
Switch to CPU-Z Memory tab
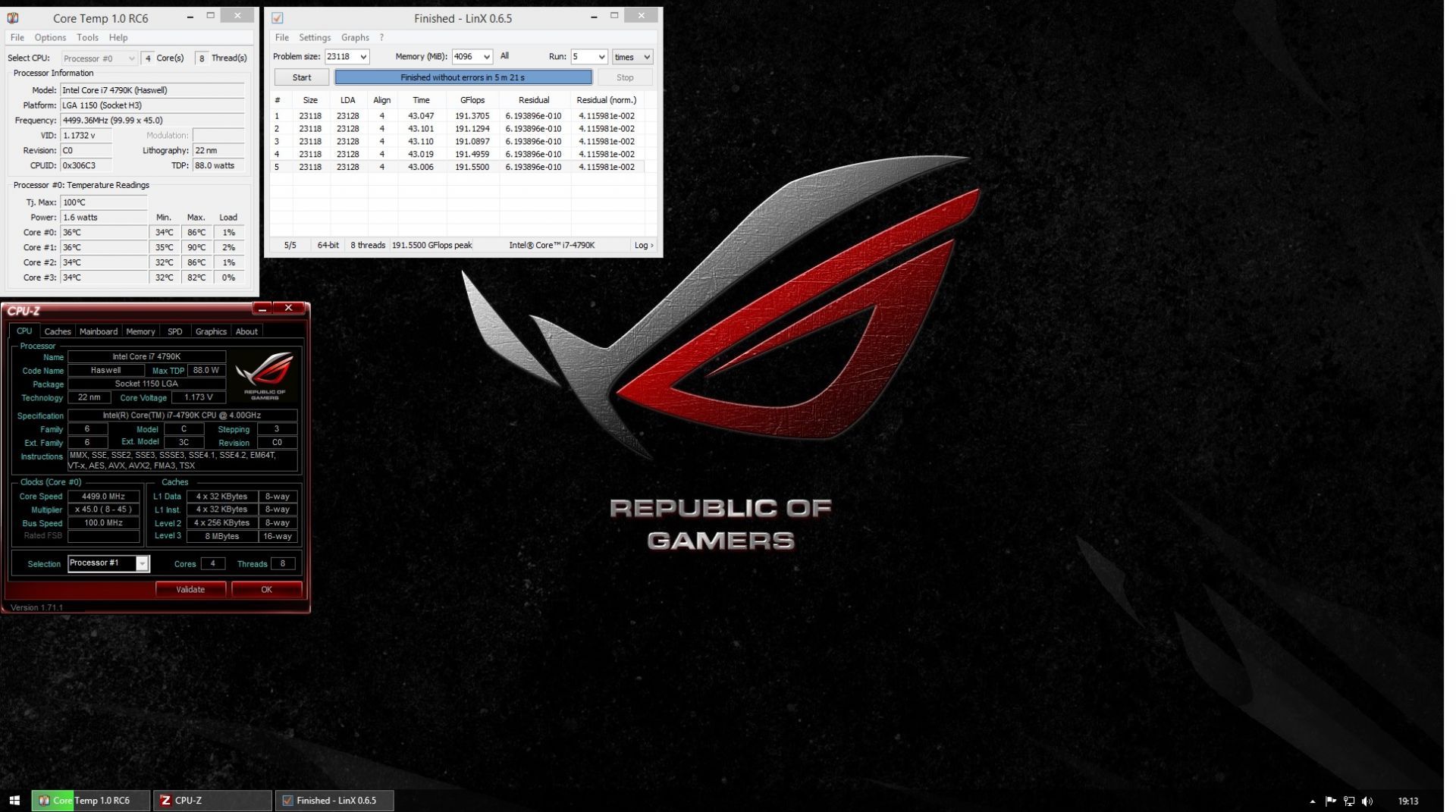click(140, 331)
